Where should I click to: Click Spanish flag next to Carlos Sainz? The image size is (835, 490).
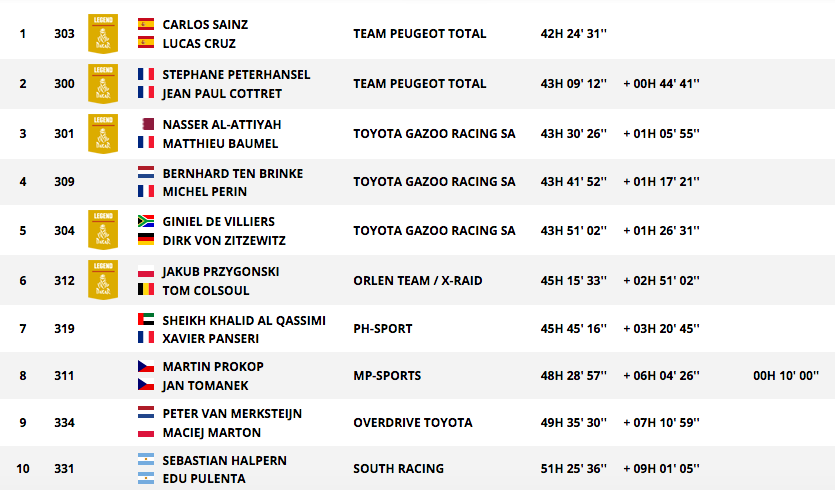pos(146,24)
